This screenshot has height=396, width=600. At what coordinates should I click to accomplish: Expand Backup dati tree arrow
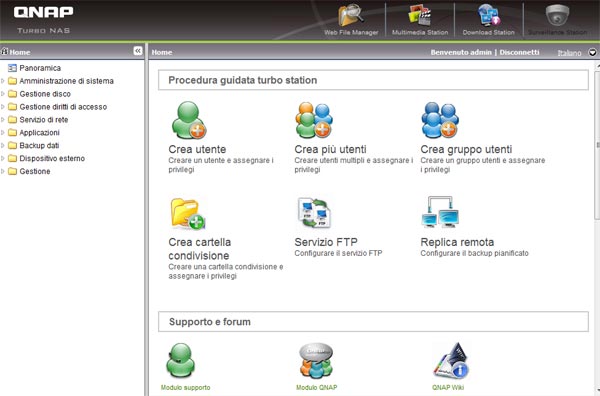coord(3,145)
